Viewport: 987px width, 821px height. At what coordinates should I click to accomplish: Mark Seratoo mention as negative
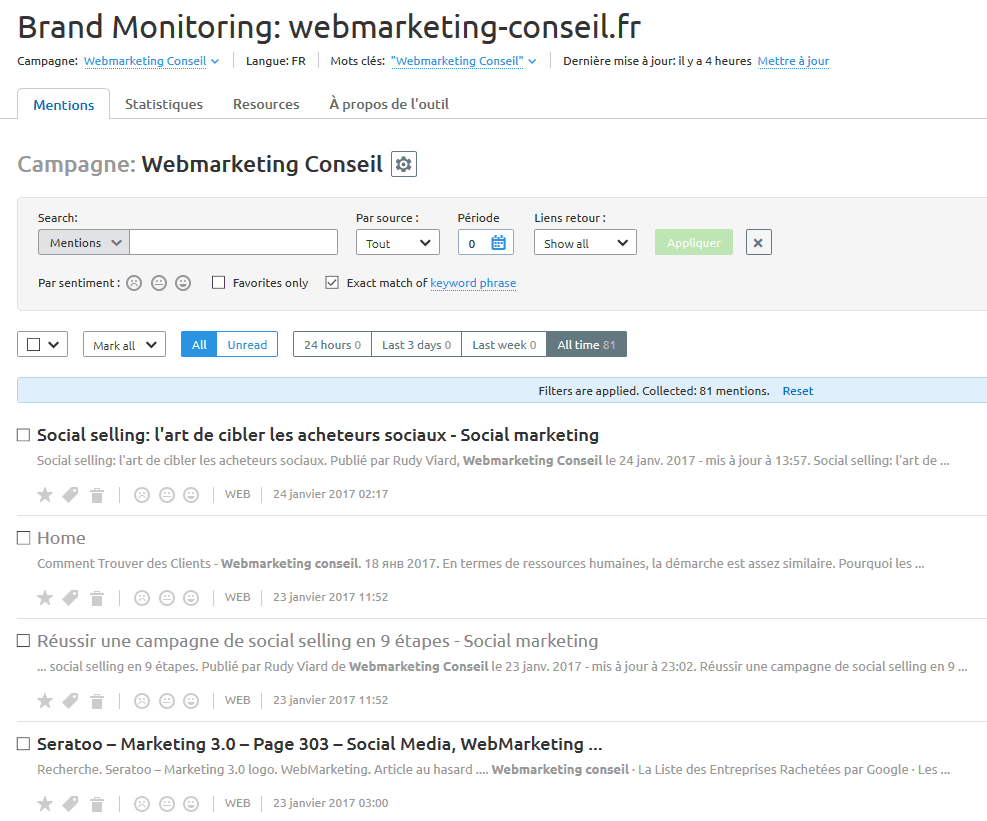click(142, 804)
